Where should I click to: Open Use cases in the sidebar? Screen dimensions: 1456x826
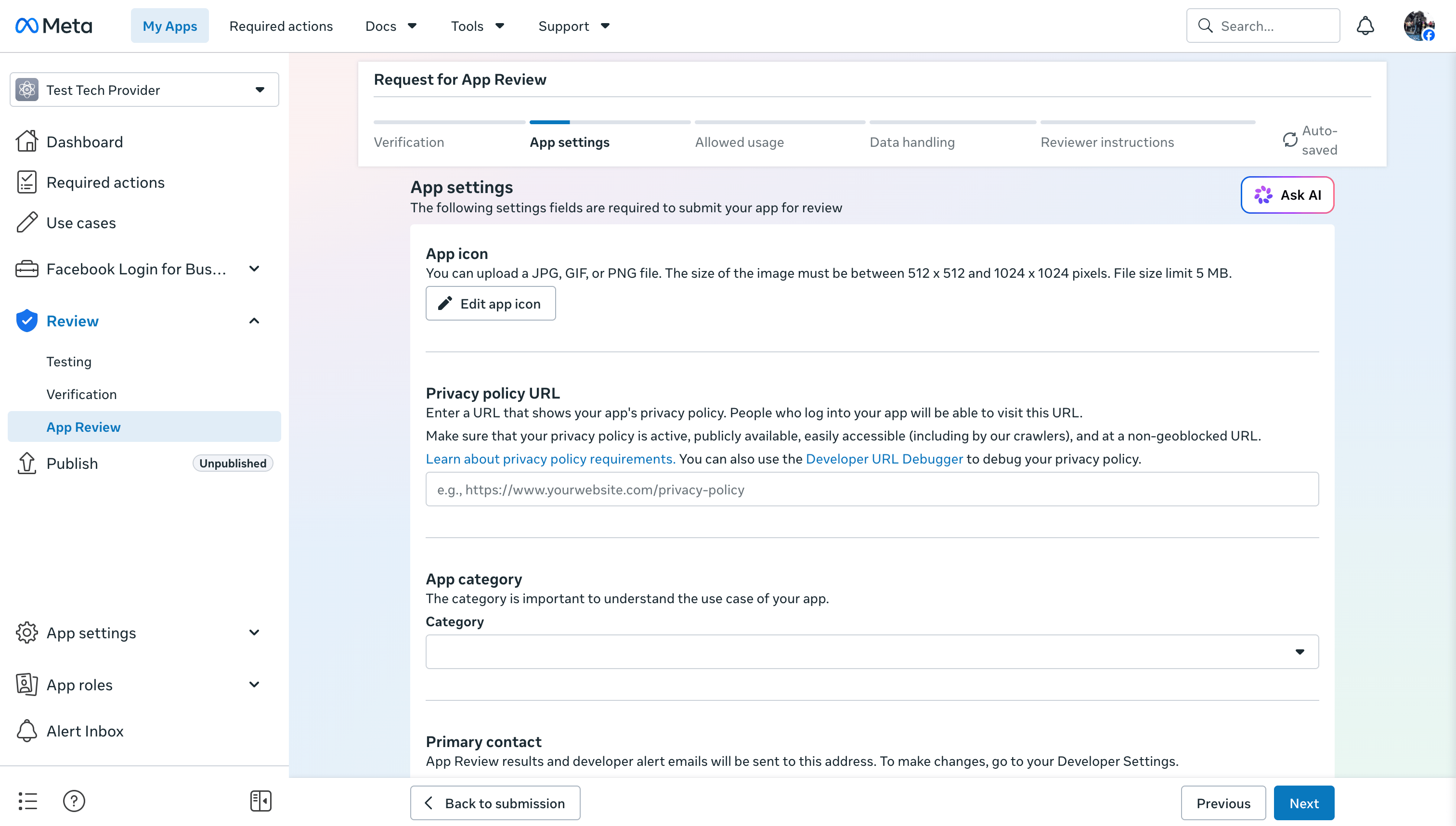(x=80, y=222)
